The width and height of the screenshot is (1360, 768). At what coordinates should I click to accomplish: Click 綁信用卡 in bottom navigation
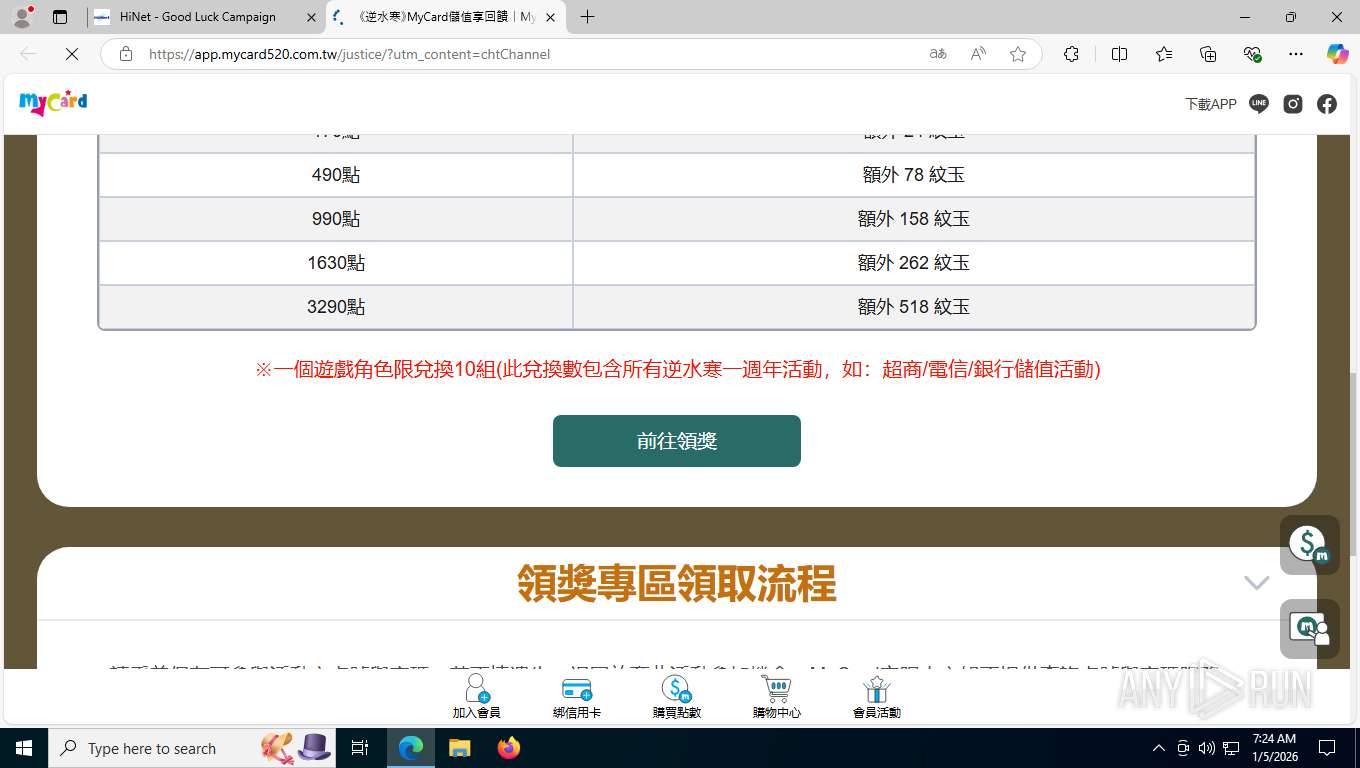click(577, 696)
